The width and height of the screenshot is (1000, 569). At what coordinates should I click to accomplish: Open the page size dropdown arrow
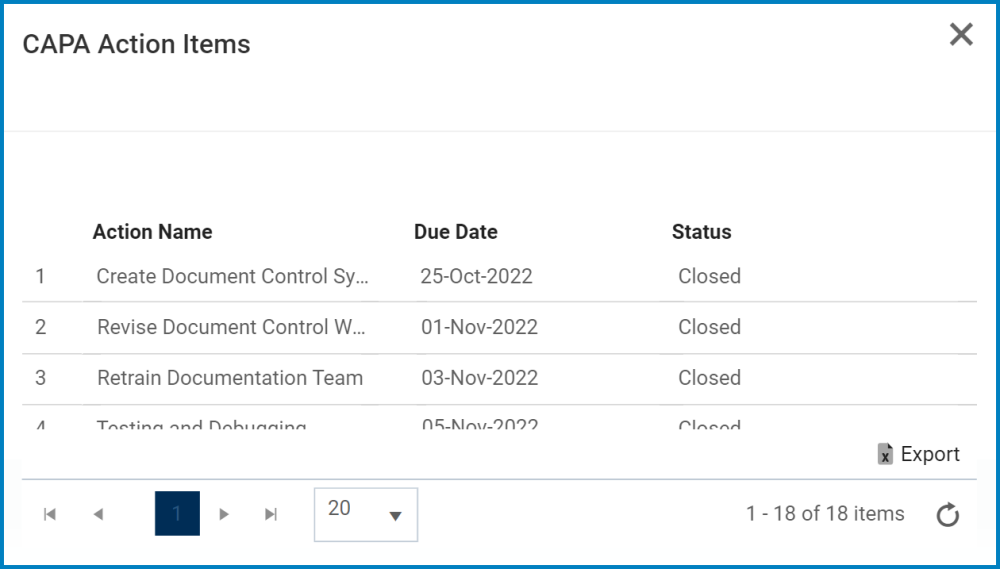[395, 515]
